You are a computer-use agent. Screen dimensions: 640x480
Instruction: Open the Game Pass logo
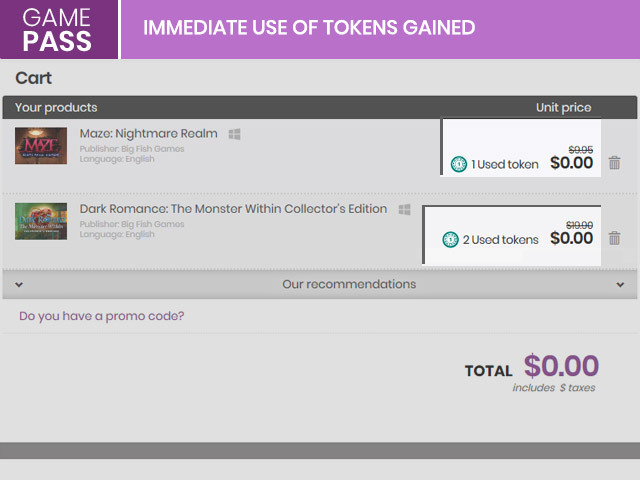click(58, 29)
